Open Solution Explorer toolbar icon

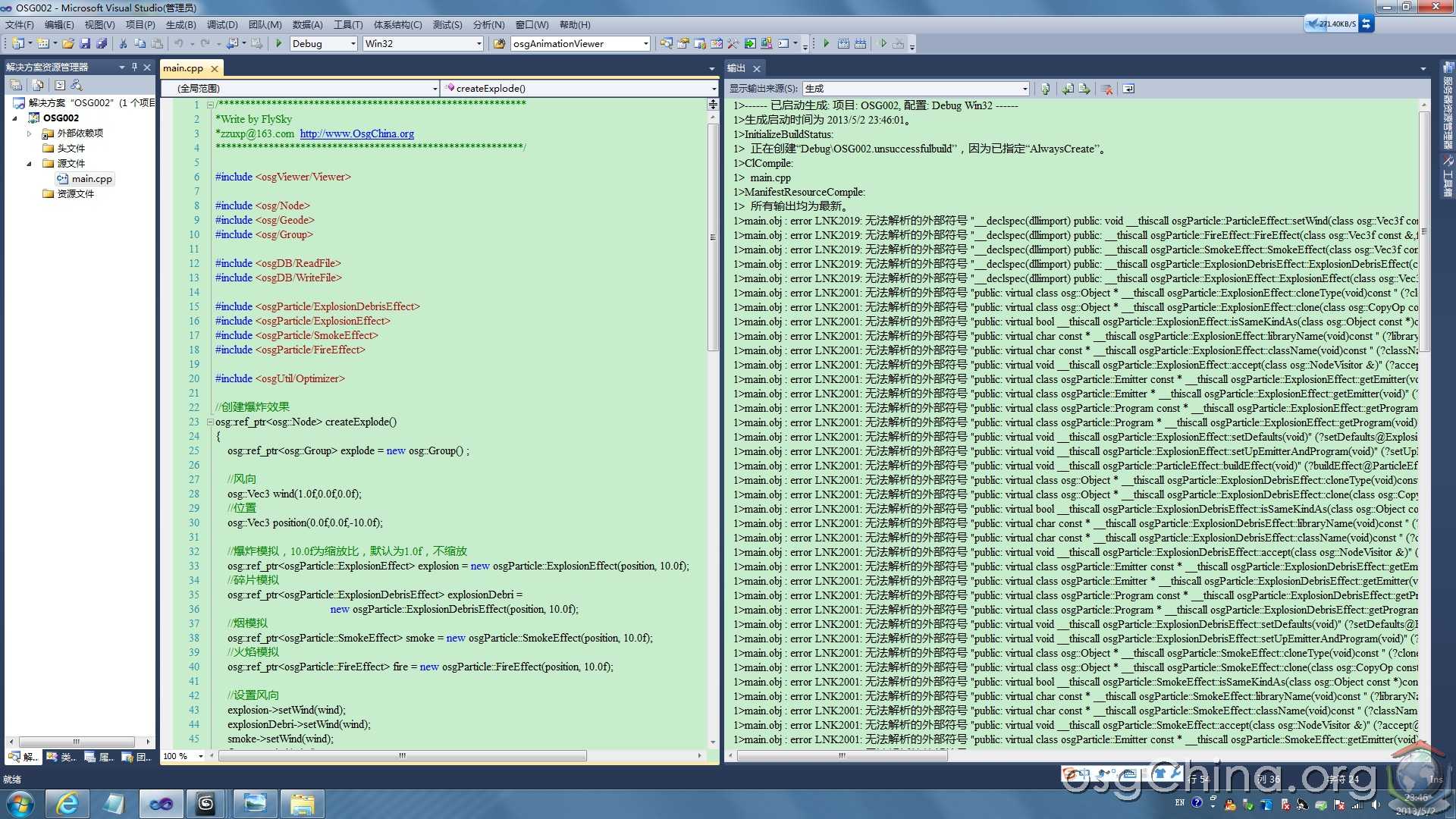tap(666, 43)
